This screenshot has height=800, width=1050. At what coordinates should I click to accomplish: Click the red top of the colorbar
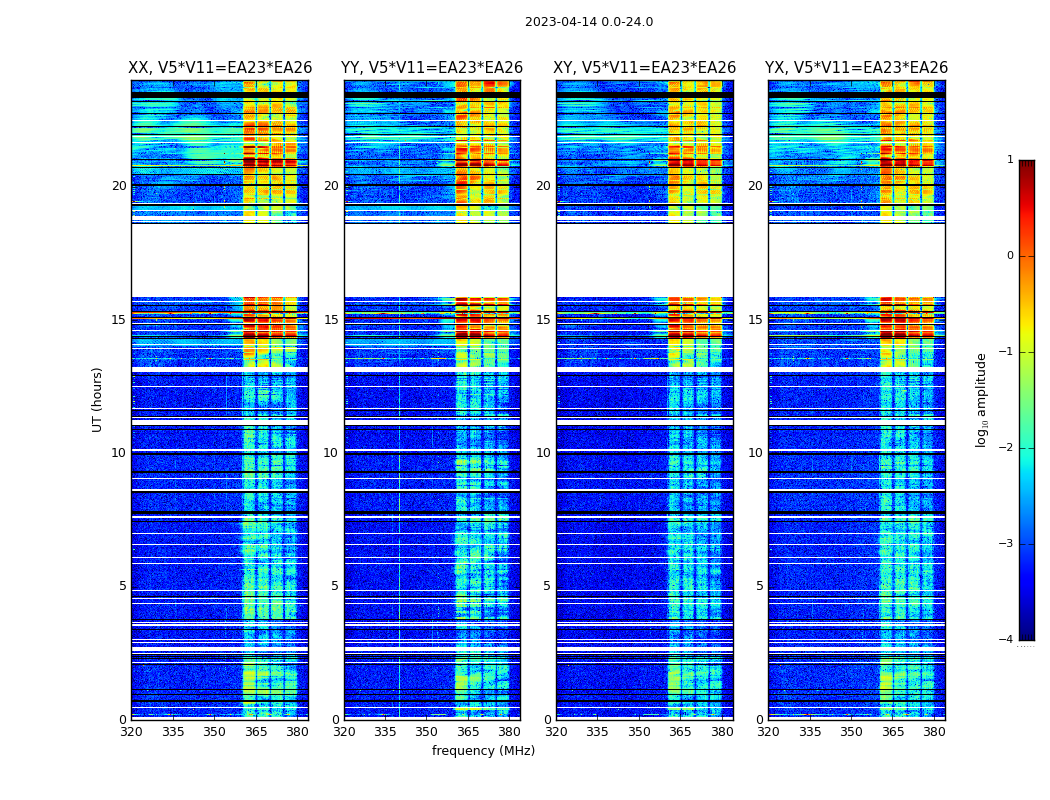(x=1027, y=173)
